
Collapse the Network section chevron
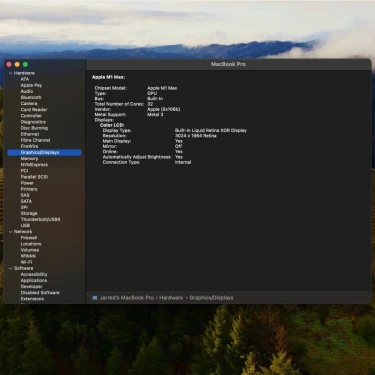click(x=10, y=232)
